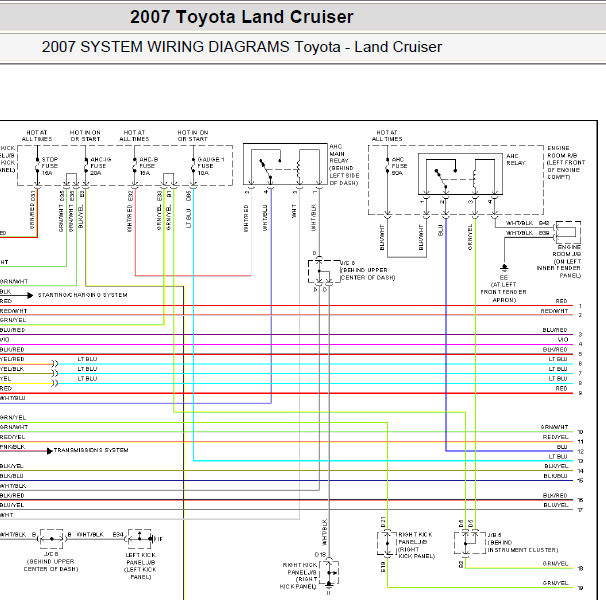Click the "2007 Toyota Land Cruiser" page title
The height and width of the screenshot is (600, 606).
tap(242, 17)
